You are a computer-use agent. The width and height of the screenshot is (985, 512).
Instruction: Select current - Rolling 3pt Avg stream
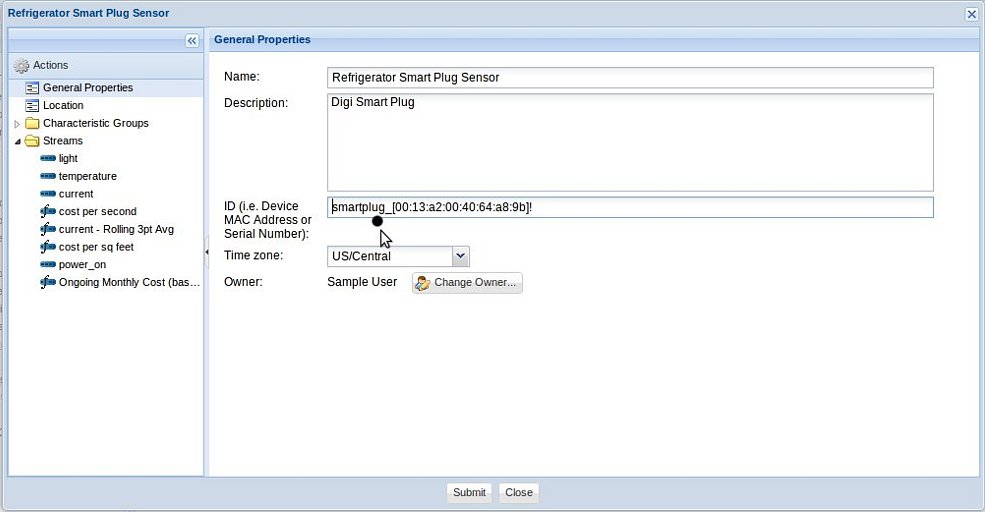coord(115,229)
